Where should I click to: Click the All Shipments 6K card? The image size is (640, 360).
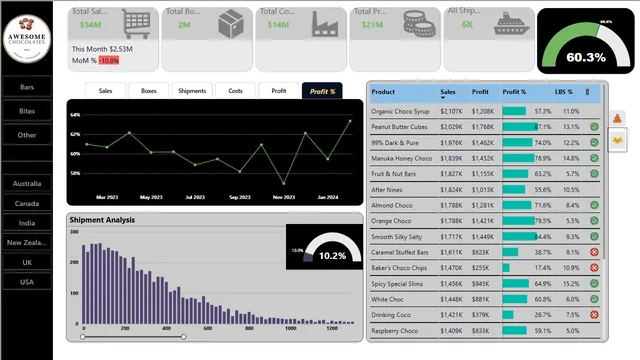point(489,39)
